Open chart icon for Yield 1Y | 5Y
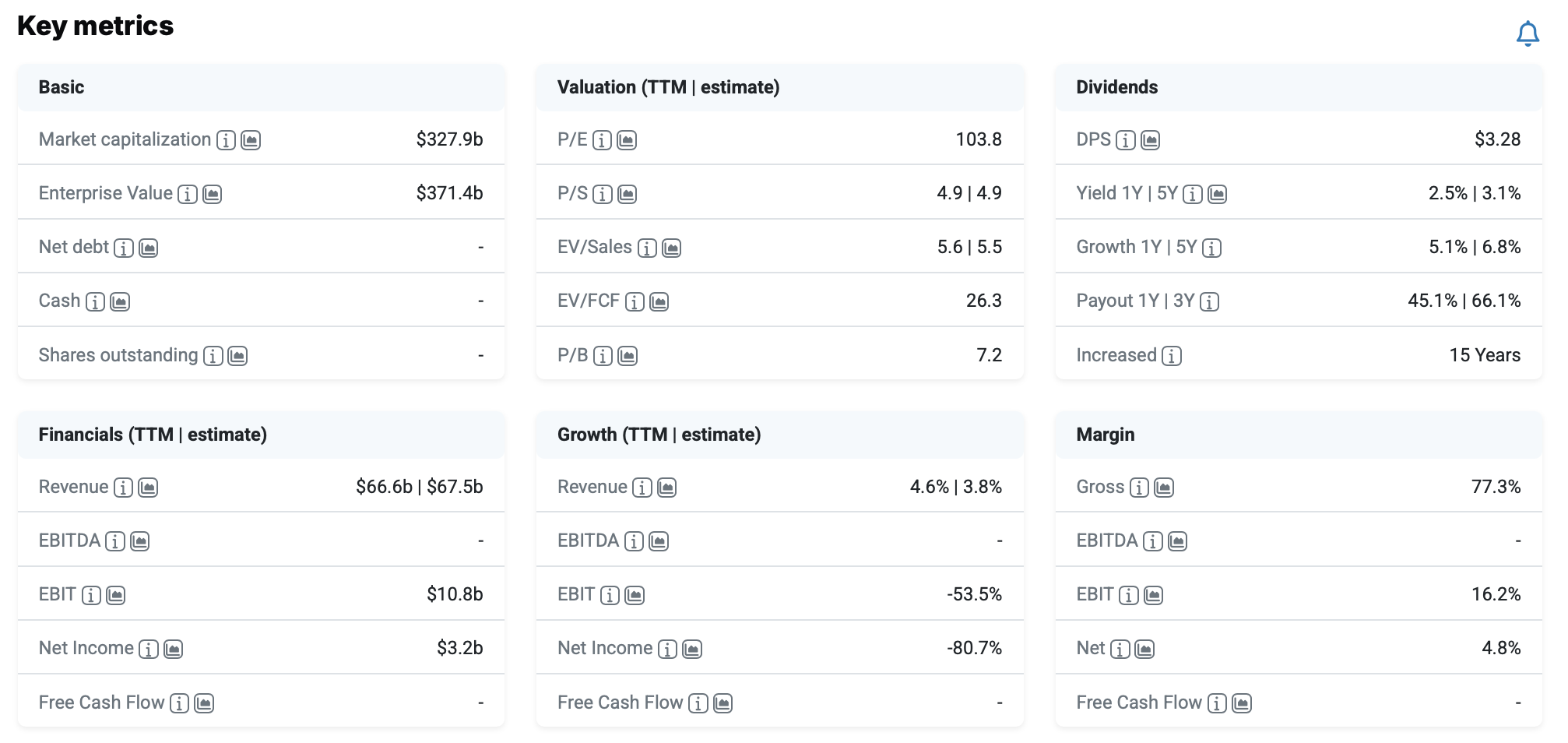Image resolution: width=1568 pixels, height=743 pixels. (1217, 194)
